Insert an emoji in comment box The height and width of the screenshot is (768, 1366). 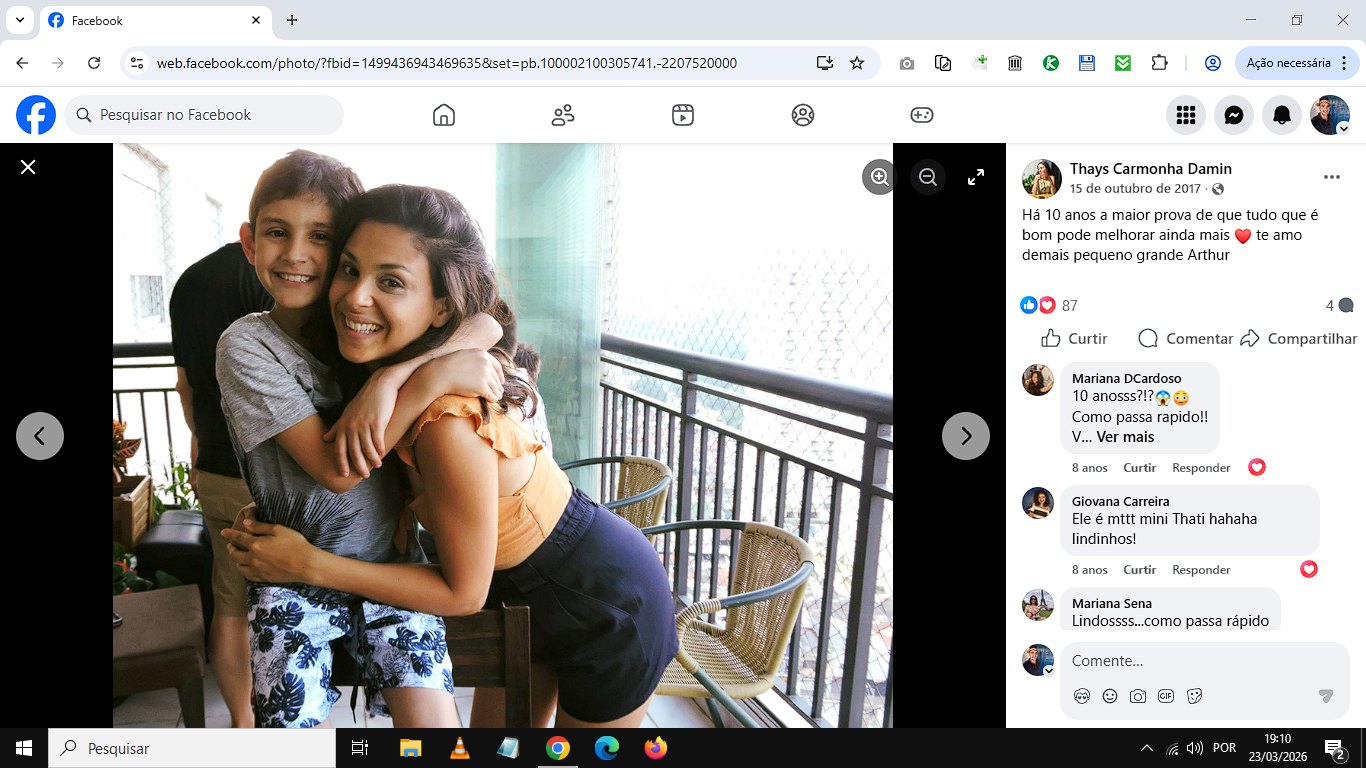[x=1110, y=696]
